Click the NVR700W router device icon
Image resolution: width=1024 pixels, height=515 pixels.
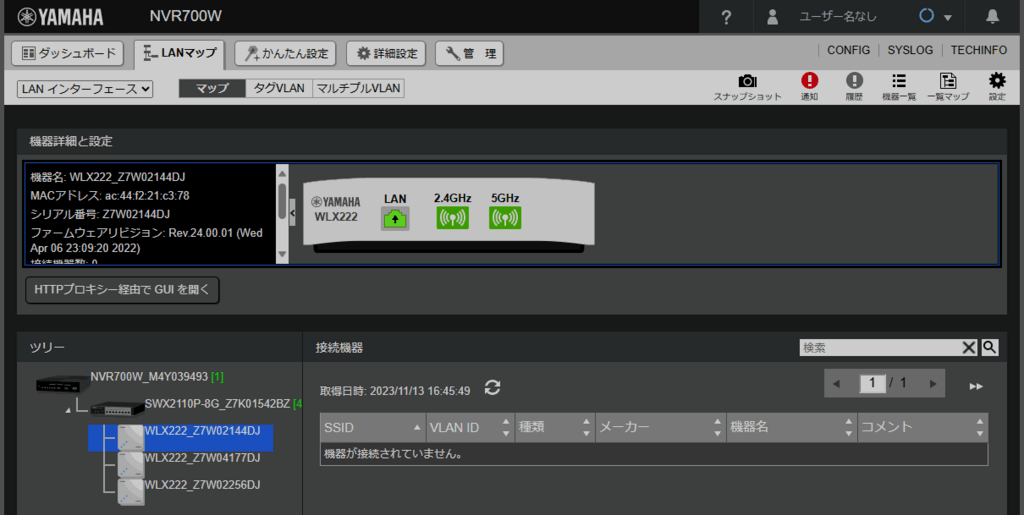point(63,385)
